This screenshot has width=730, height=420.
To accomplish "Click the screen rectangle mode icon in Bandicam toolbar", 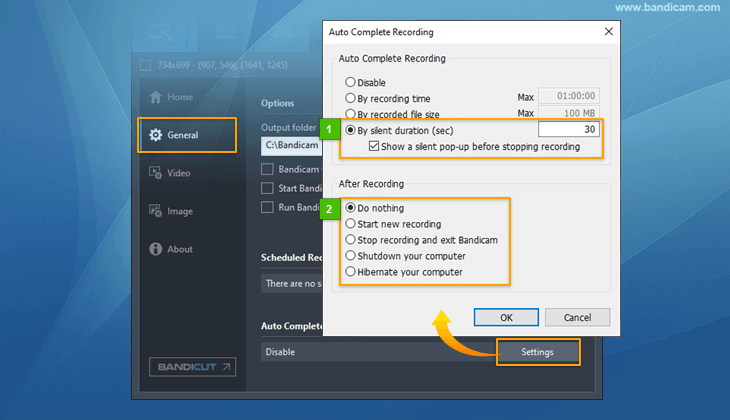I will [161, 34].
